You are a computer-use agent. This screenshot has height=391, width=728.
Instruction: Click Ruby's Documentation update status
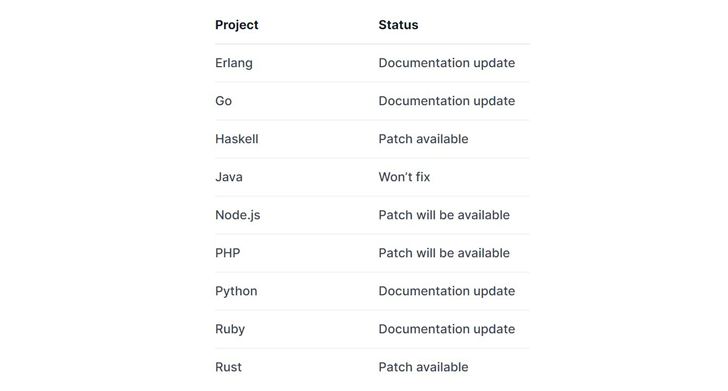point(447,329)
